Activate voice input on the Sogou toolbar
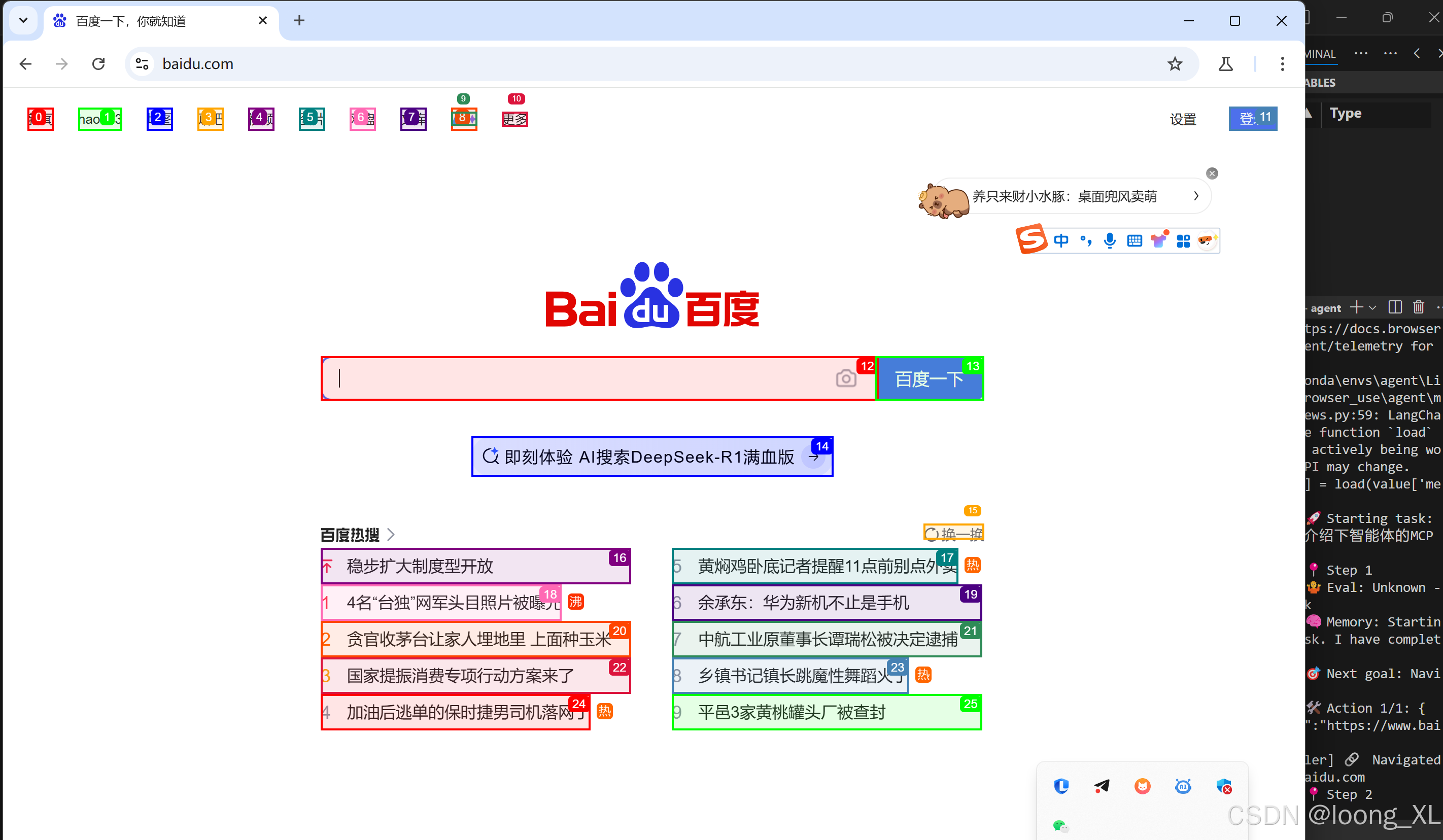This screenshot has height=840, width=1443. (1110, 240)
